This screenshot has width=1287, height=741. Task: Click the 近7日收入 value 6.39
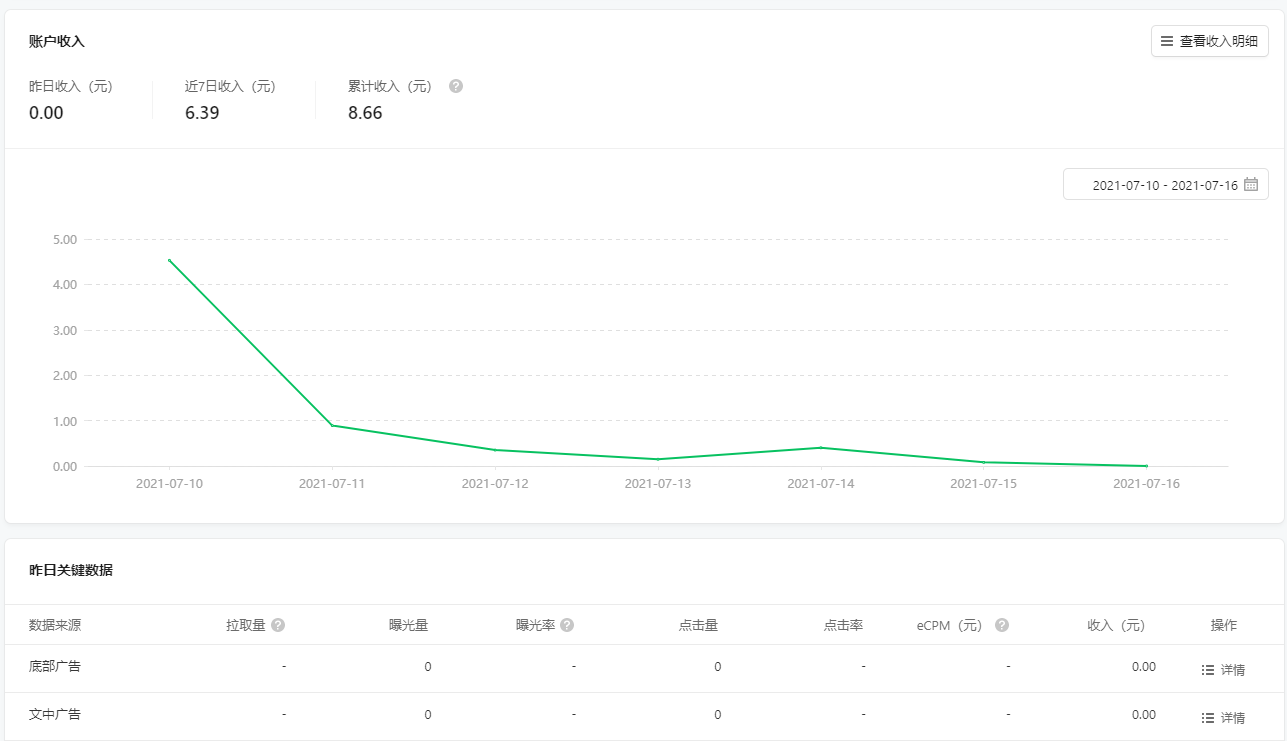202,113
